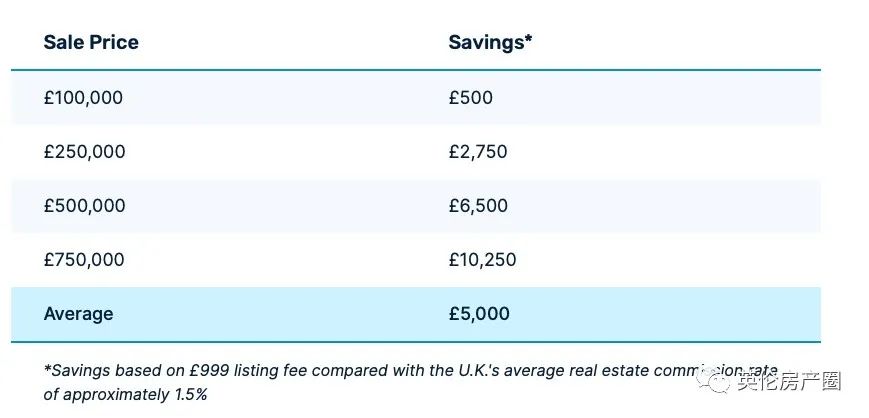Select the £750,000 sale price cell
869x418 pixels.
point(84,259)
